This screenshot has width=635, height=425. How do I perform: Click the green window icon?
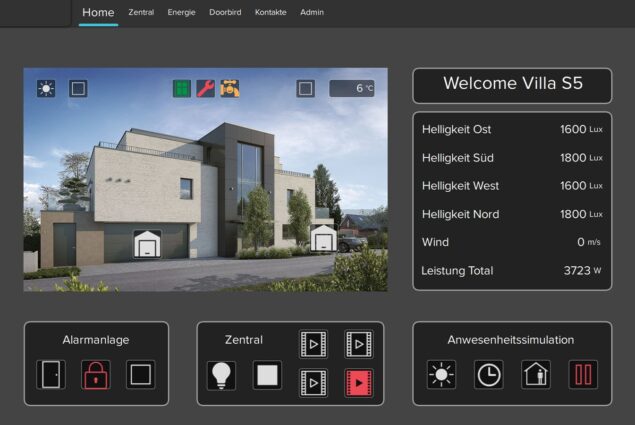coord(182,88)
